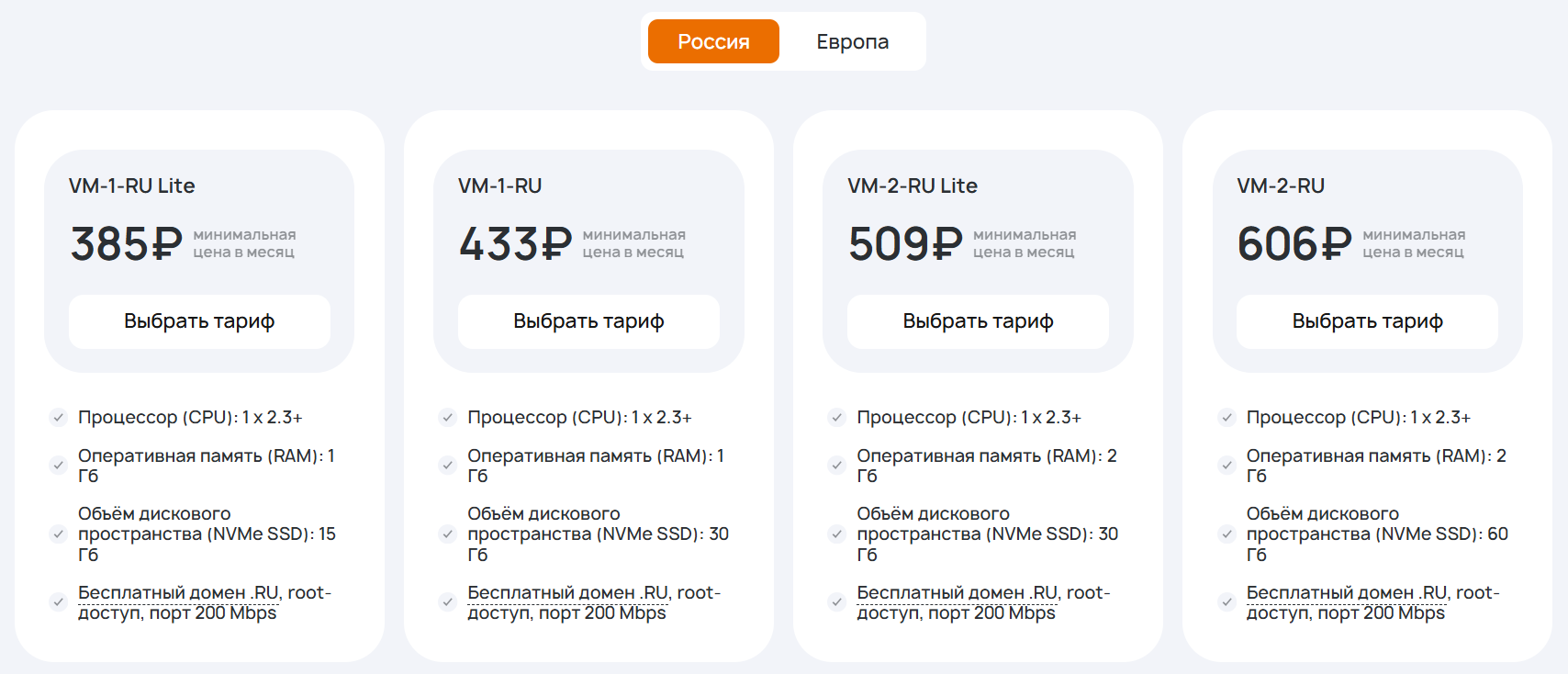The image size is (1568, 674).
Task: Click Выбрать тариф for VM-1-RU plan
Action: [588, 321]
